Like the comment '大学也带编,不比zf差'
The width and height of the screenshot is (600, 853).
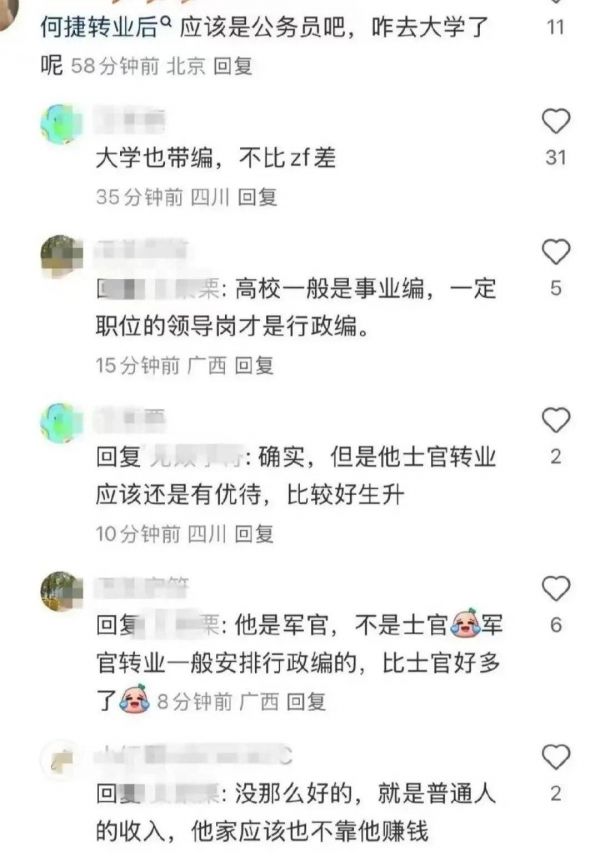click(555, 121)
